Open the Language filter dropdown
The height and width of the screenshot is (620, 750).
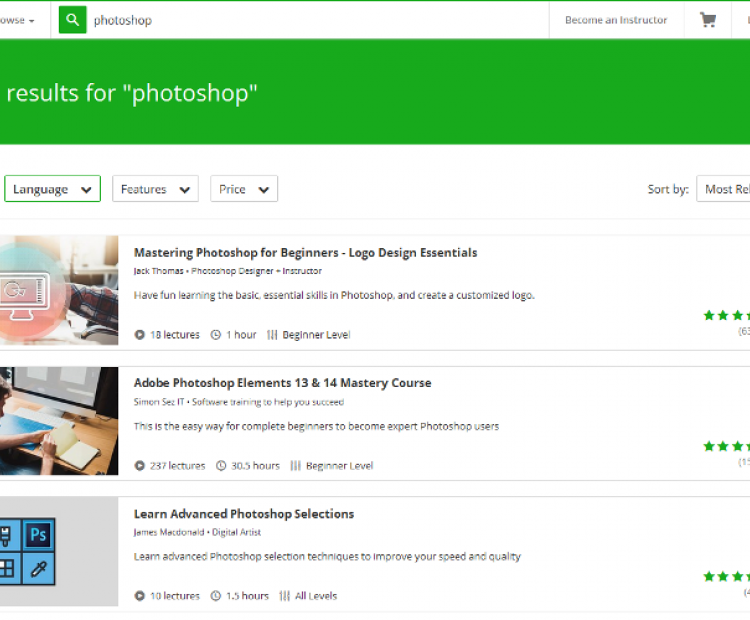(53, 189)
